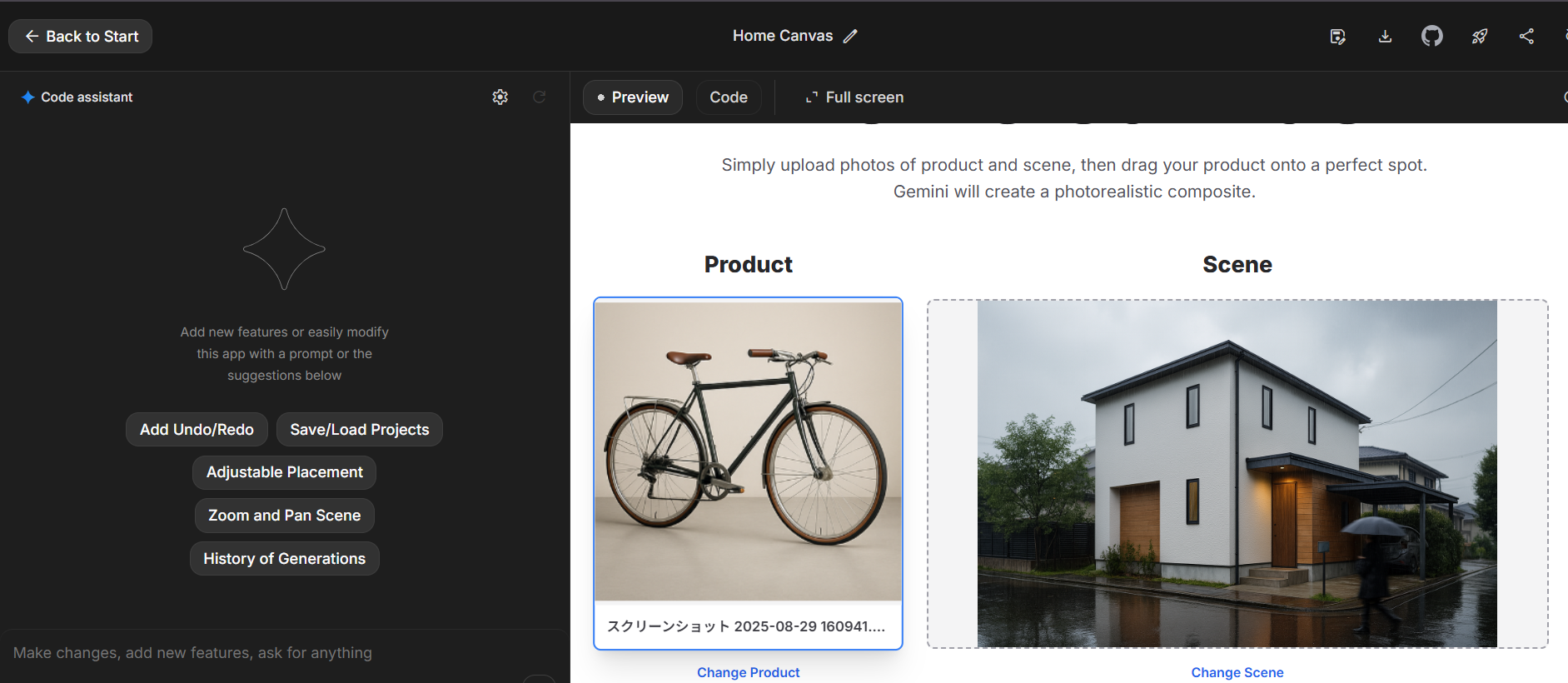The image size is (1568, 683).
Task: Click the reset conversation refresh icon
Action: click(540, 97)
